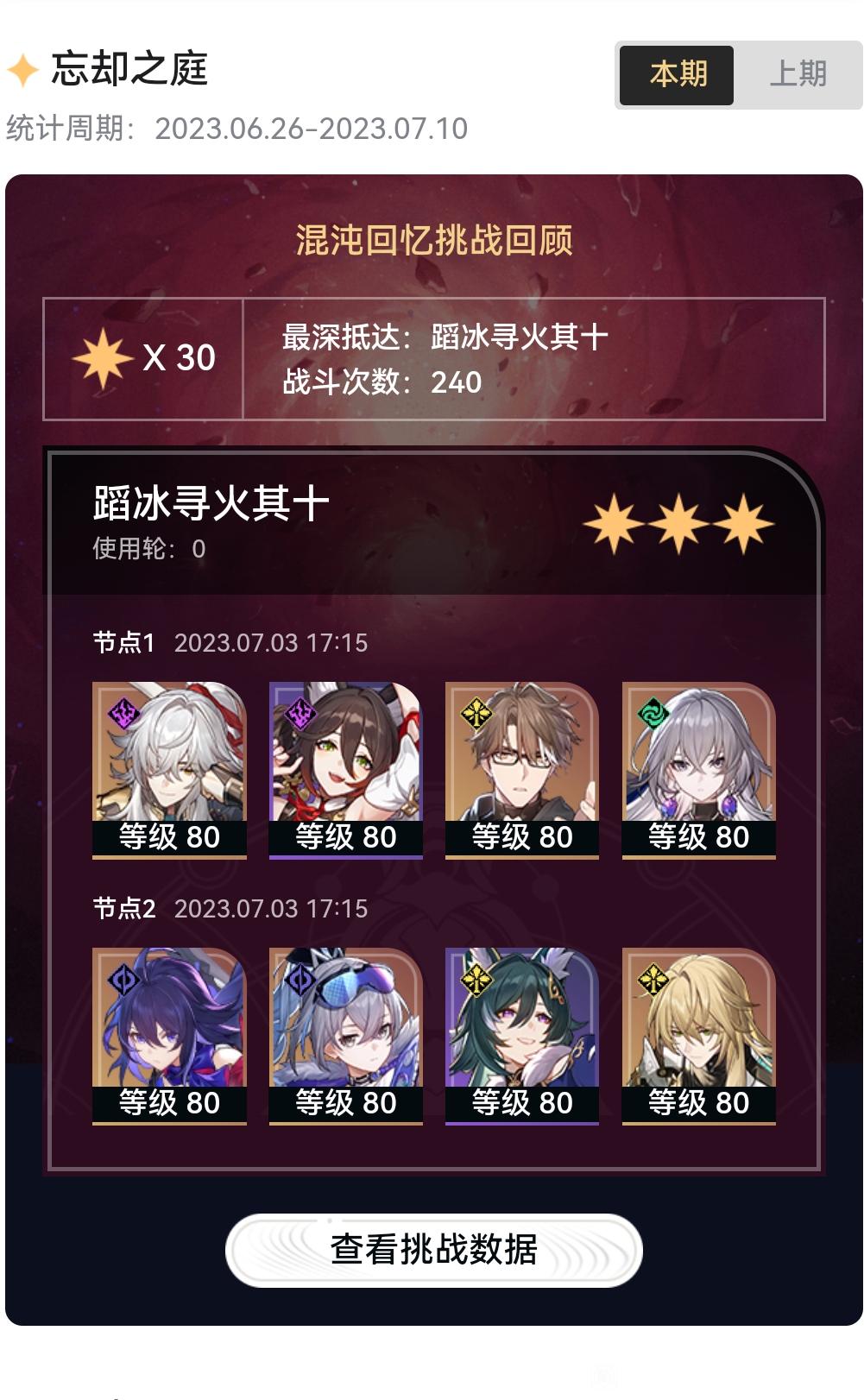Tap the 查看挑战数据 button
This screenshot has height=1400, width=864.
433,1250
